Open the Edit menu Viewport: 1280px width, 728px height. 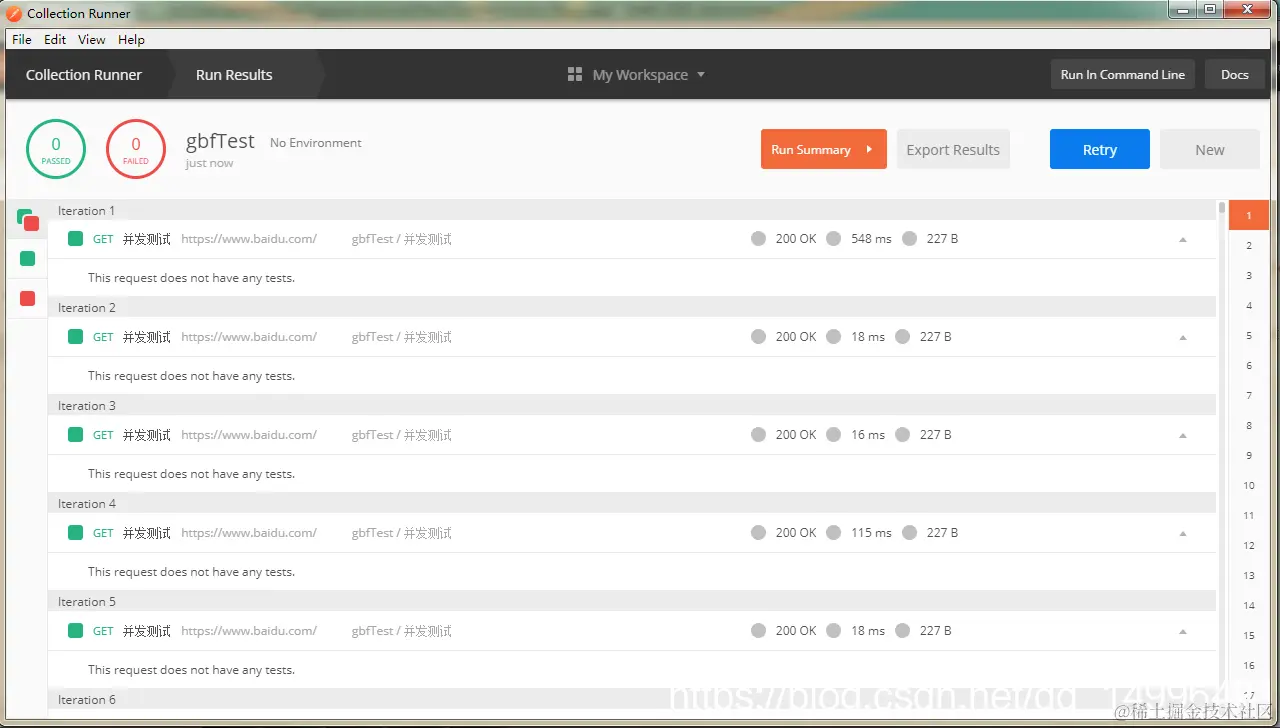pos(55,39)
